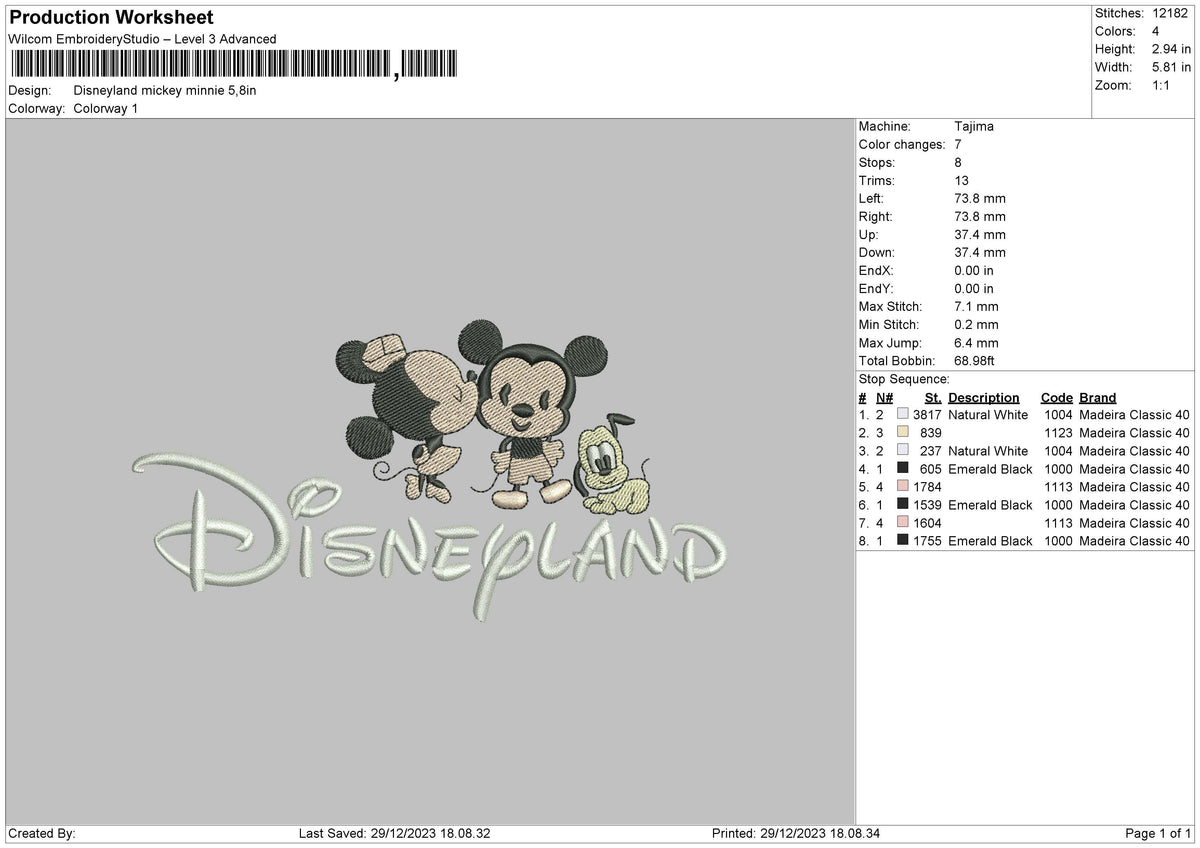Click the Disneyland embroidery design preview

[430, 470]
